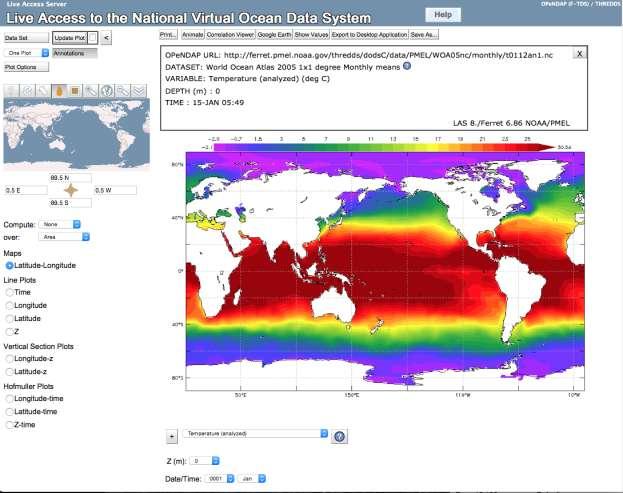
Task: Open Plot Options
Action: pos(26,67)
